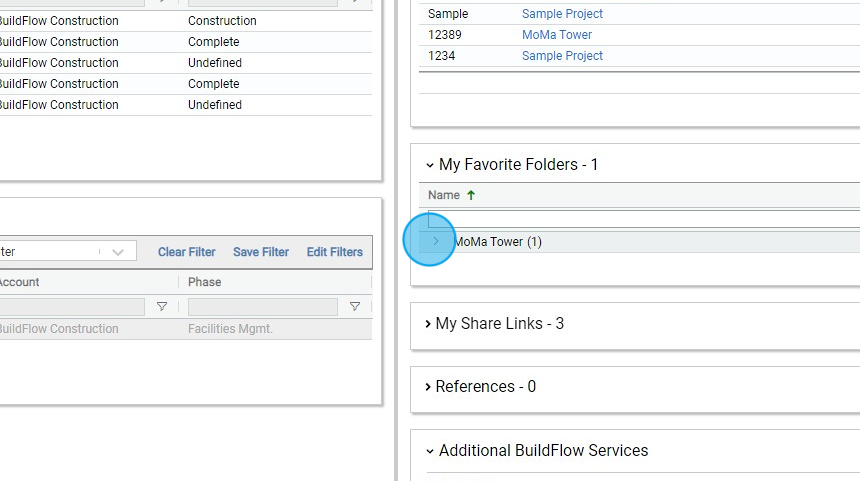This screenshot has width=860, height=481.
Task: Expand the References section
Action: [x=428, y=387]
